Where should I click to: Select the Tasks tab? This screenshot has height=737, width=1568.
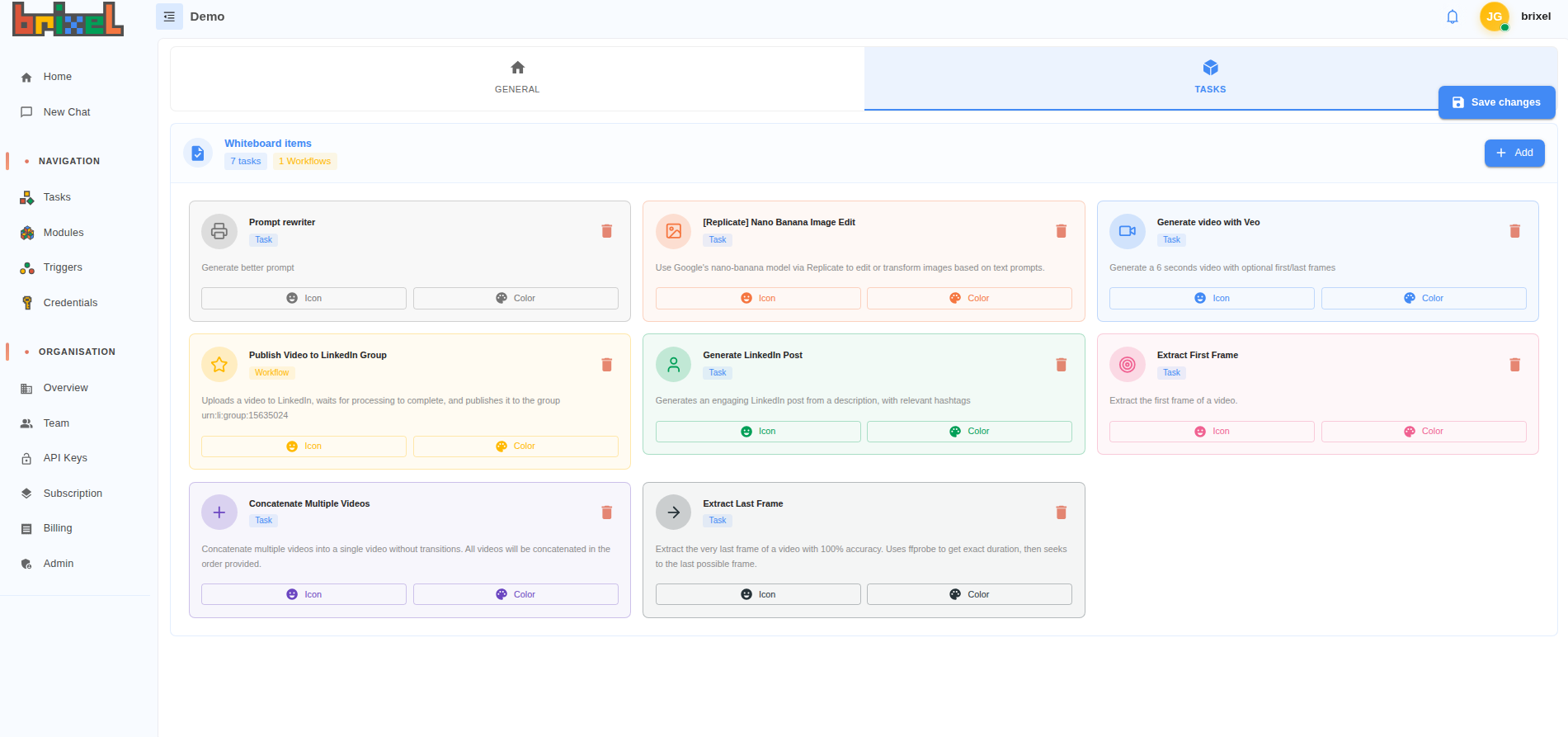[x=1210, y=78]
